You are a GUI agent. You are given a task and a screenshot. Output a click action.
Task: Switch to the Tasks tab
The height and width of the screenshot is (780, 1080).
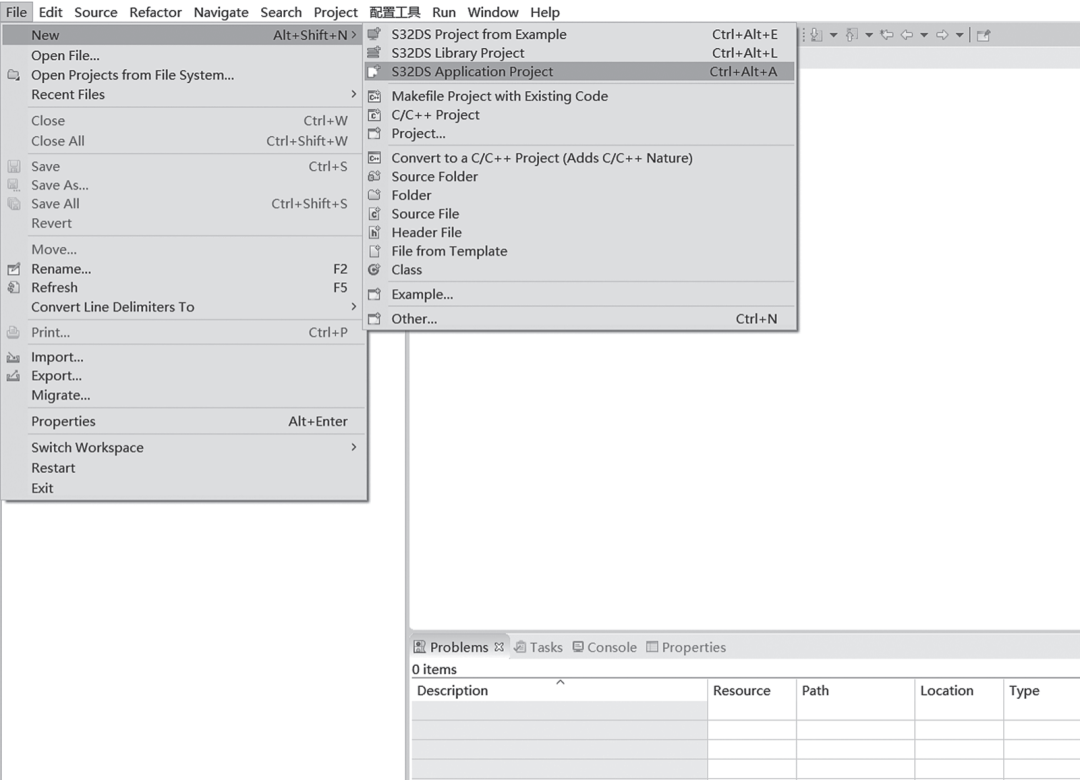click(x=539, y=647)
